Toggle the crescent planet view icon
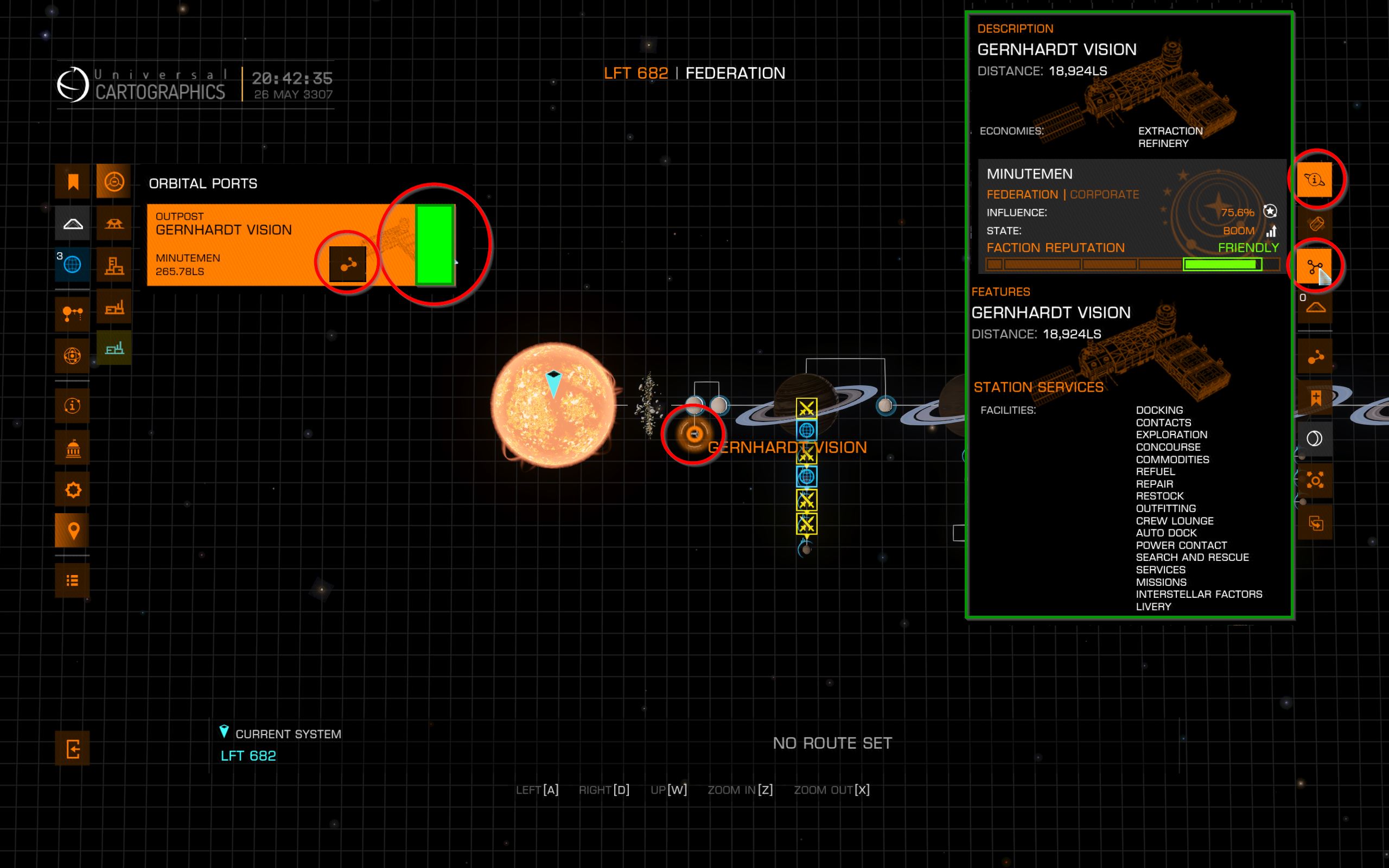 pos(1314,439)
